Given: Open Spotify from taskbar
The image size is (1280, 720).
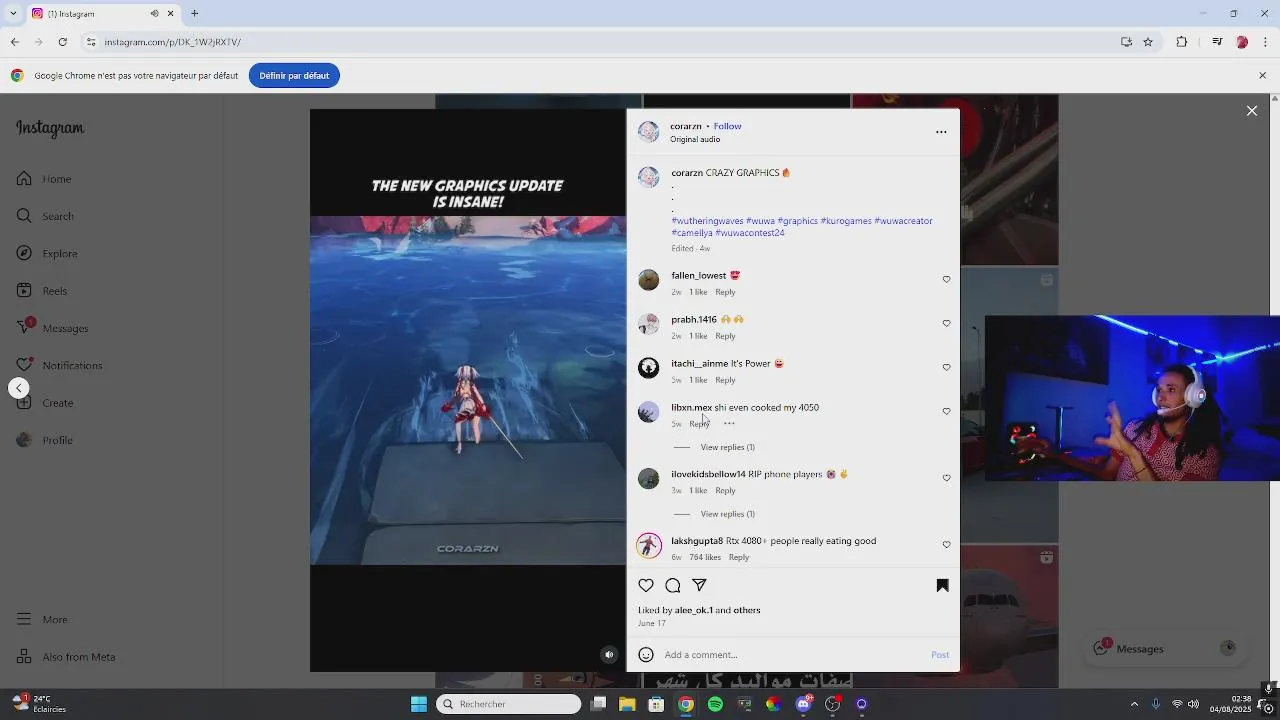Looking at the screenshot, I should (715, 704).
